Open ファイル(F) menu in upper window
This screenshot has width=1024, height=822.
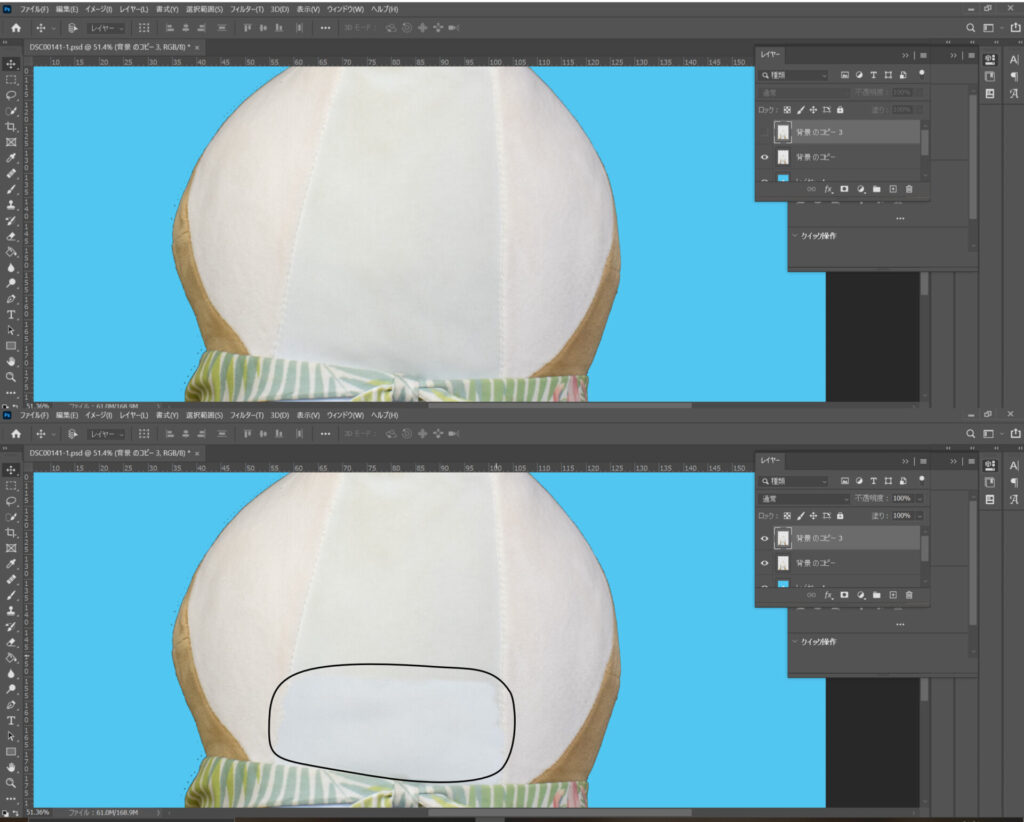34,9
